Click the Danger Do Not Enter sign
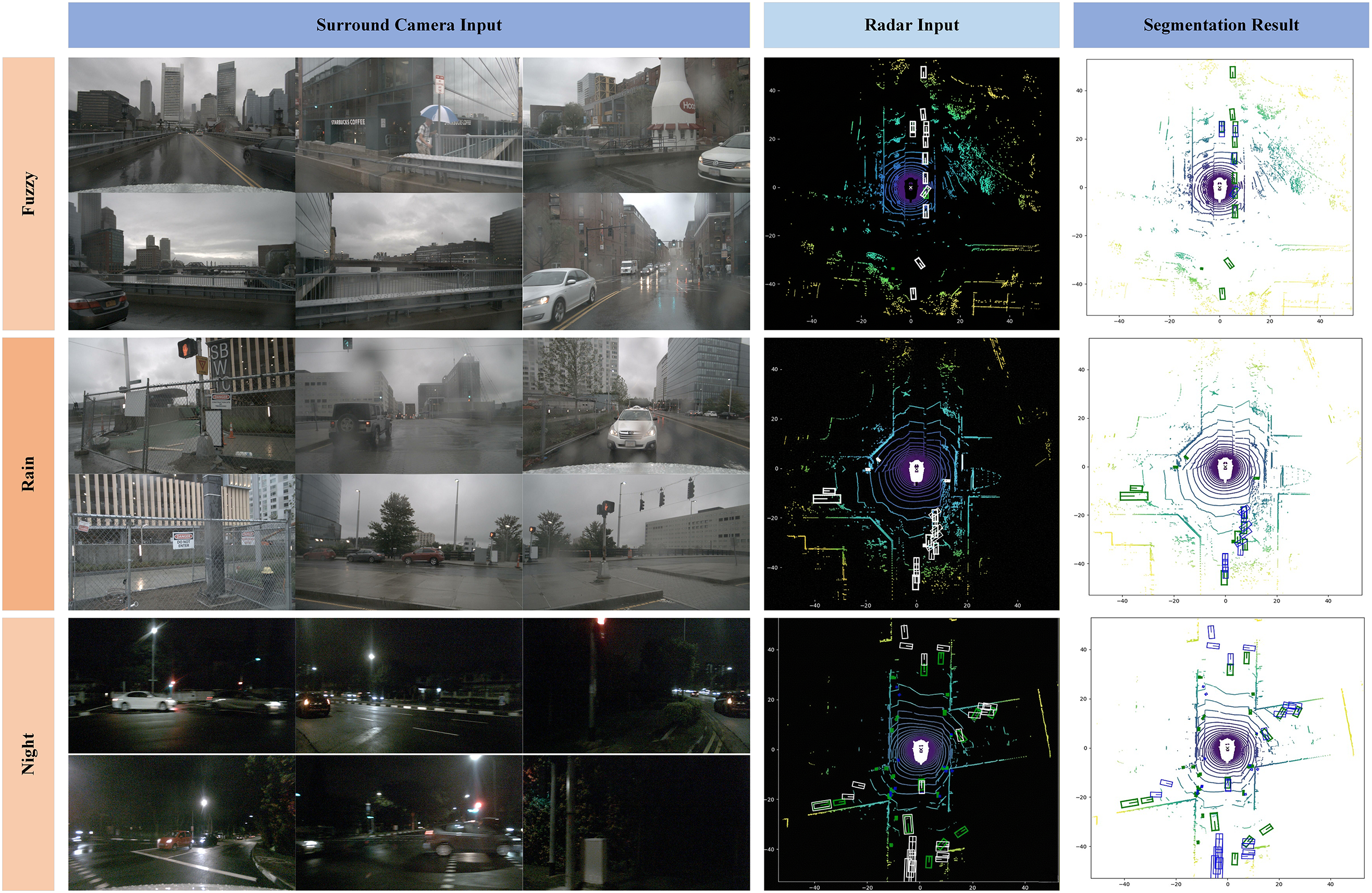 [183, 540]
